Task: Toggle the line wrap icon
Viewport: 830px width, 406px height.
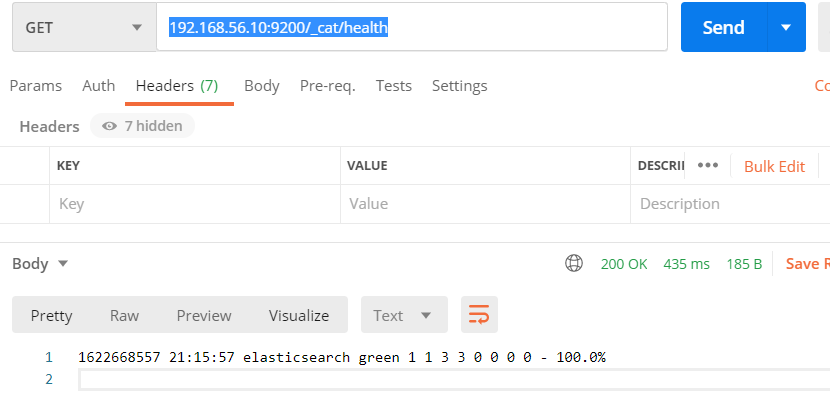Action: pyautogui.click(x=479, y=315)
